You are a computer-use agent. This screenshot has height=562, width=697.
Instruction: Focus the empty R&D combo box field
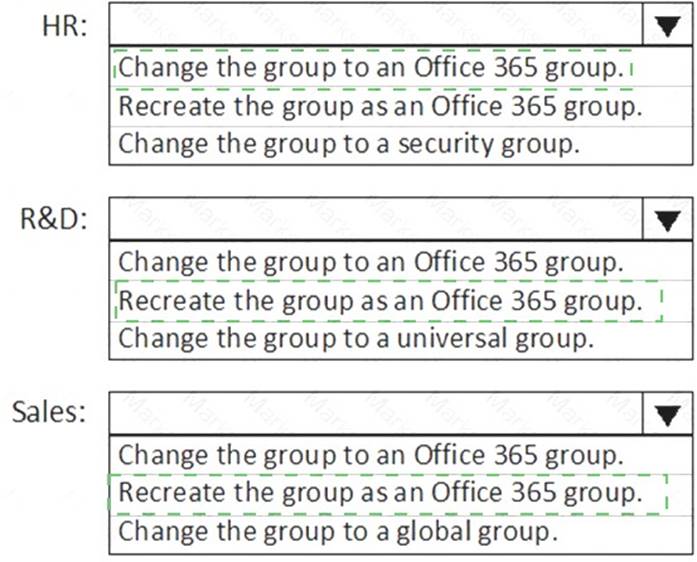point(375,220)
